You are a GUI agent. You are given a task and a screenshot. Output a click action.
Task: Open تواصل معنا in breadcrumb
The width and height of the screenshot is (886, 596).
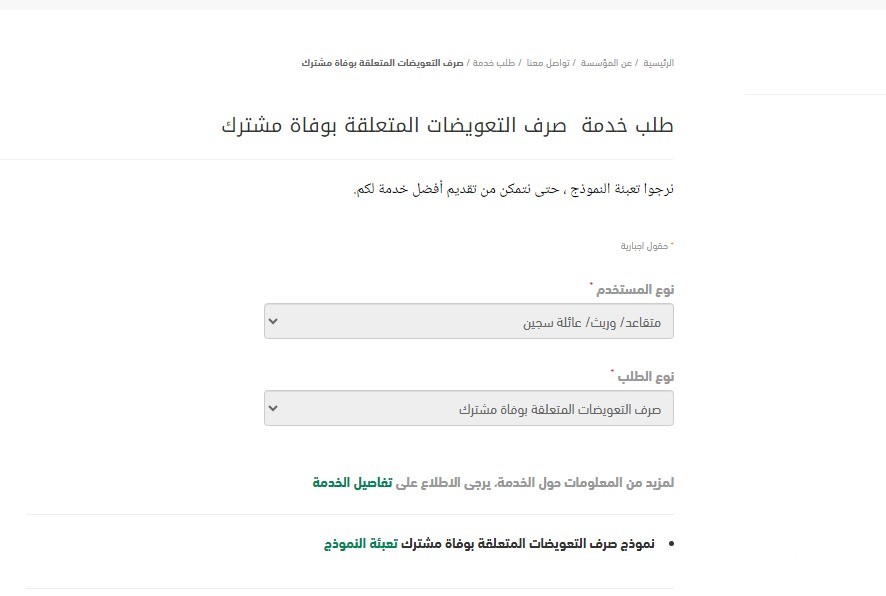tap(548, 63)
